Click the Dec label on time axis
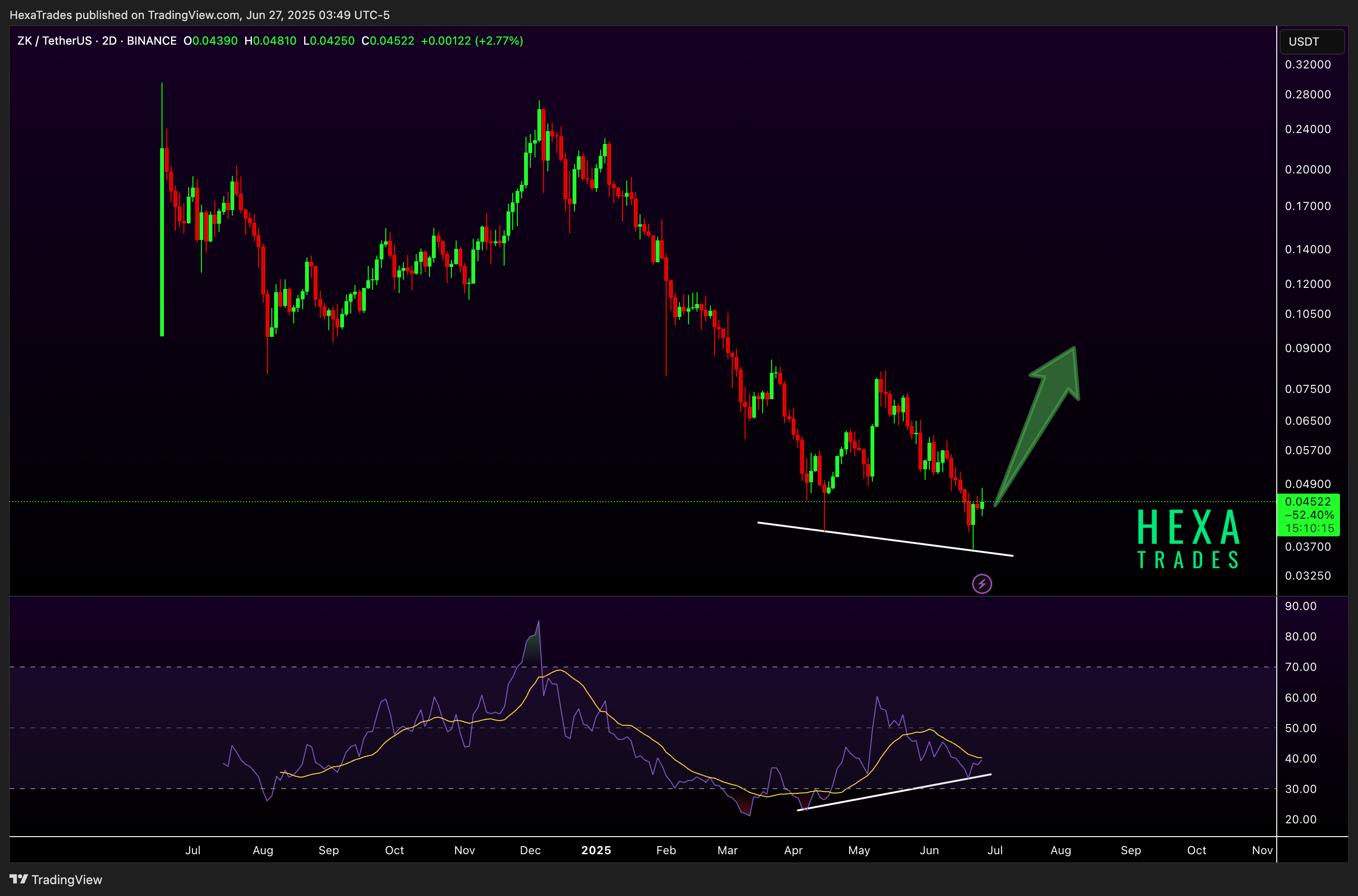 point(530,850)
